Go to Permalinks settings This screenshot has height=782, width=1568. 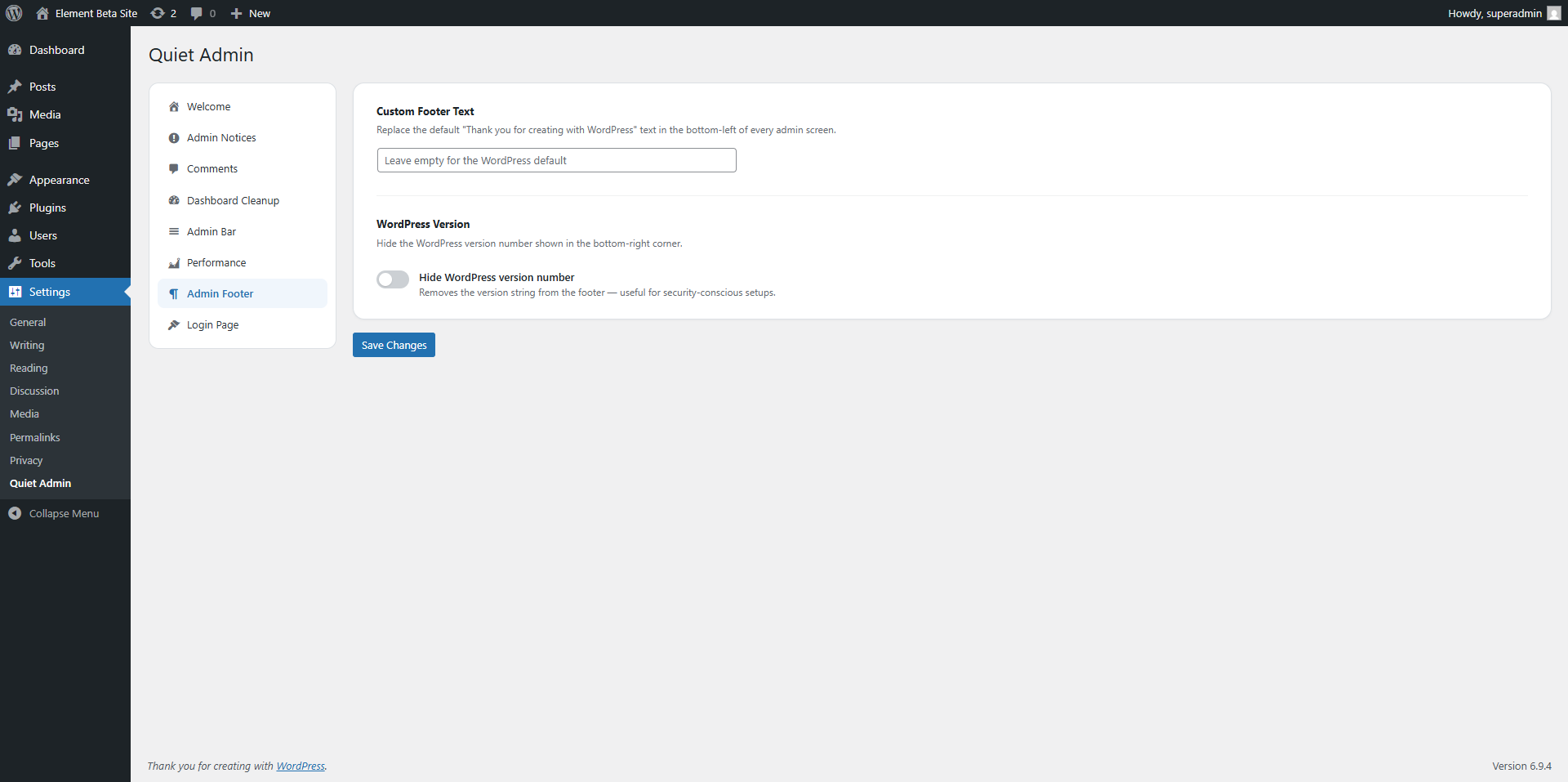[34, 437]
